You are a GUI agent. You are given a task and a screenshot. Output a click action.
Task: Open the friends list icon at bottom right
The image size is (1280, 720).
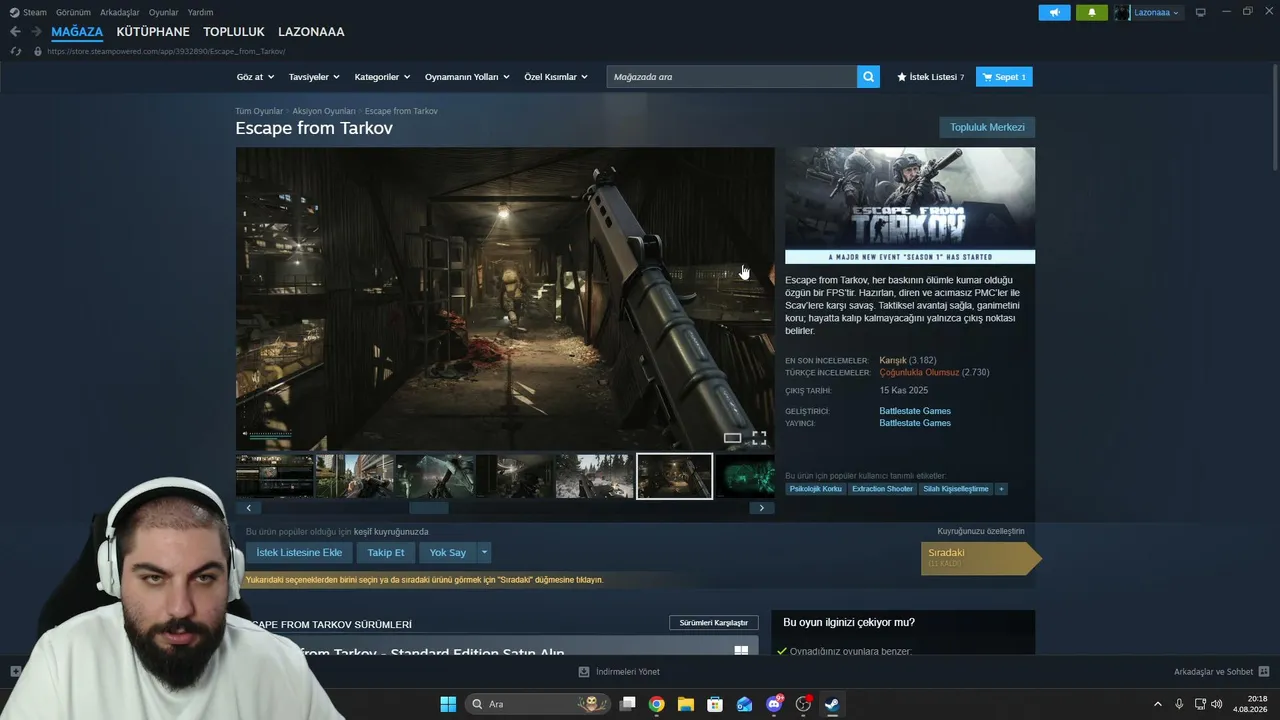(1264, 672)
